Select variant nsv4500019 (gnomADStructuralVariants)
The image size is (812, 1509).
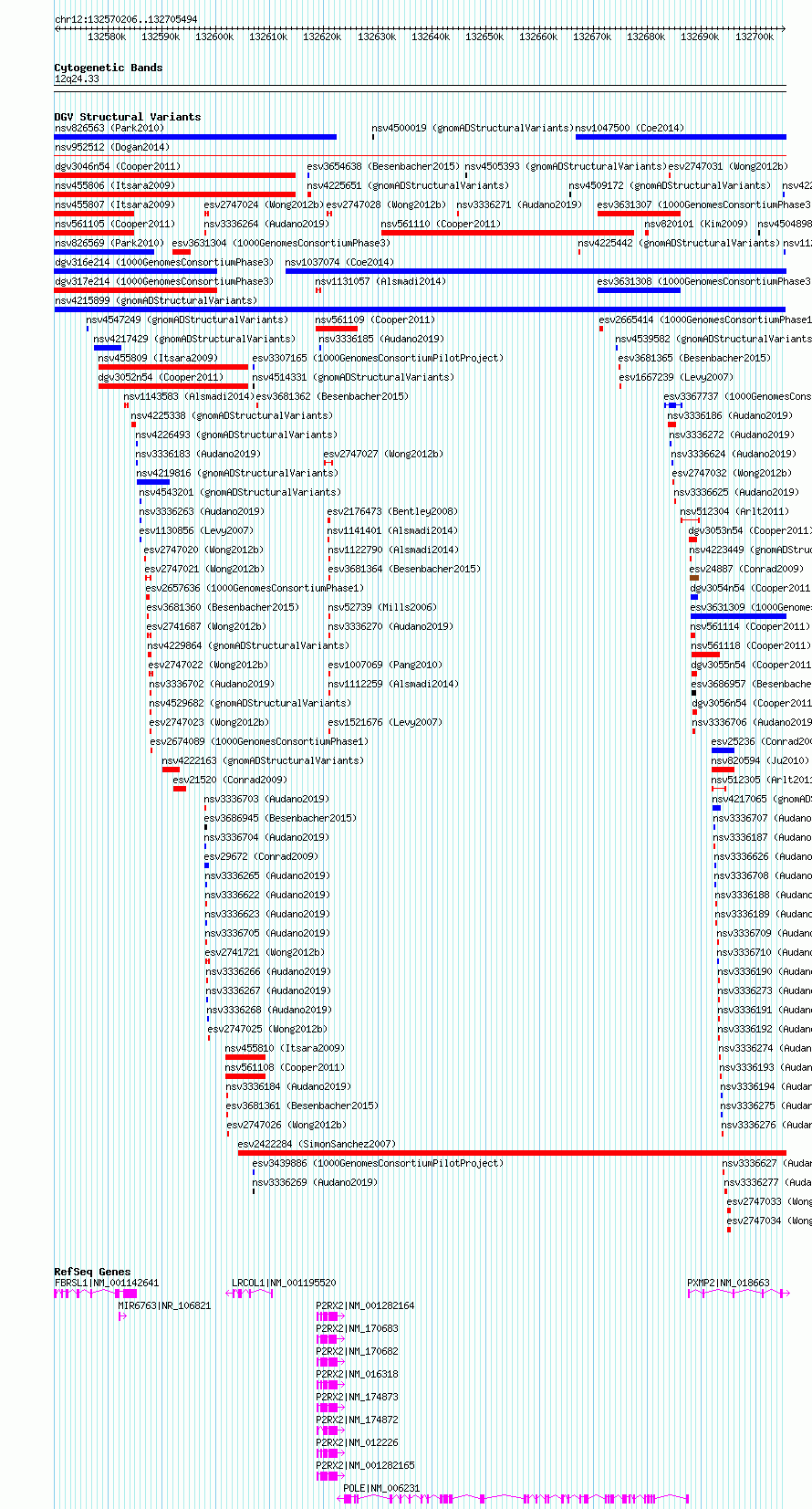tap(473, 128)
